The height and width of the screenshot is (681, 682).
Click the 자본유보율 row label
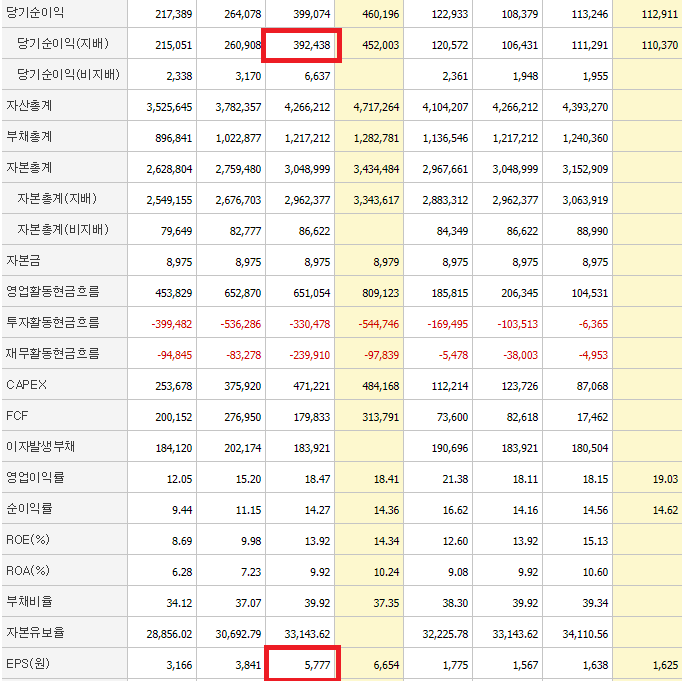(x=35, y=632)
